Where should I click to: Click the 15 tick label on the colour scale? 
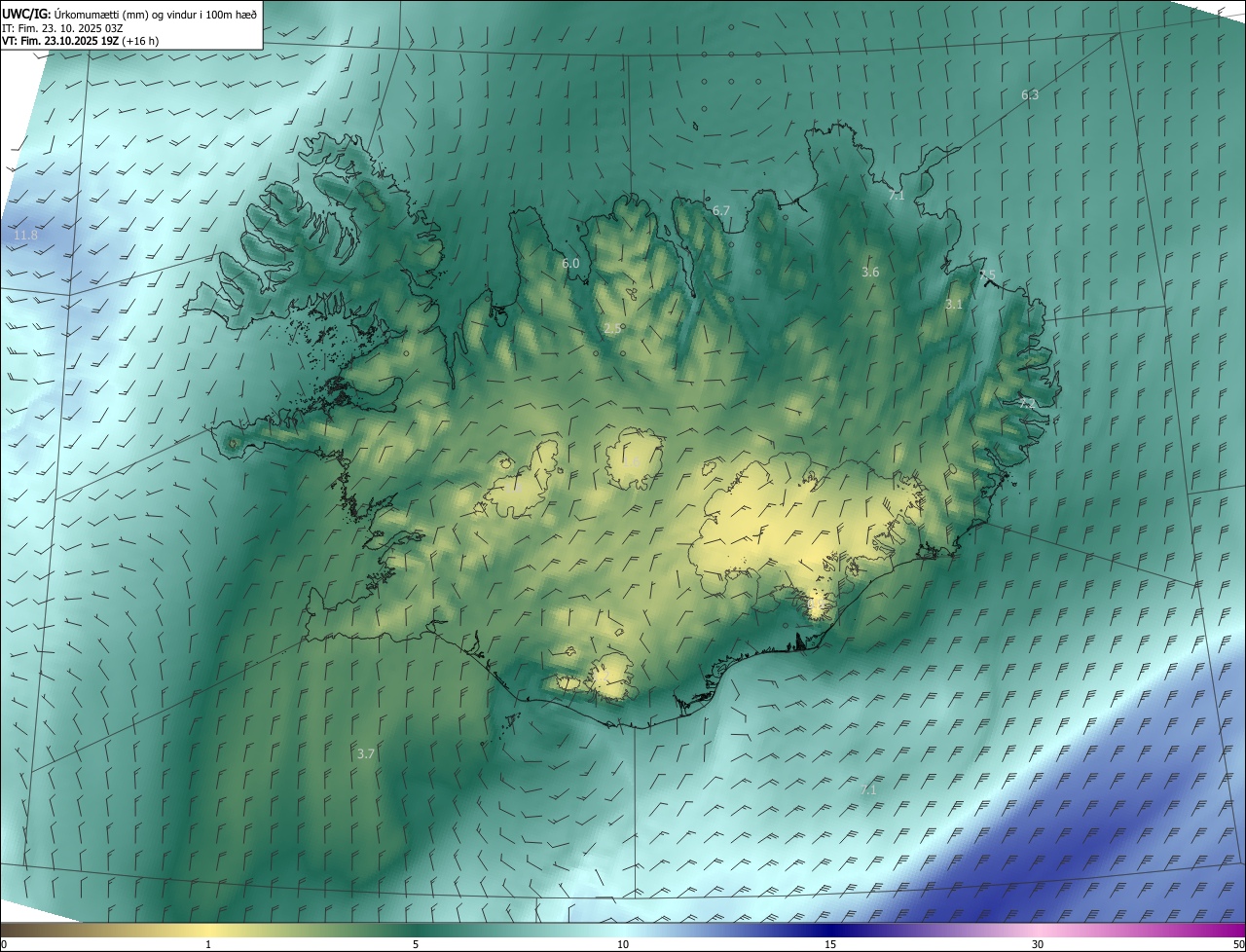pos(830,944)
